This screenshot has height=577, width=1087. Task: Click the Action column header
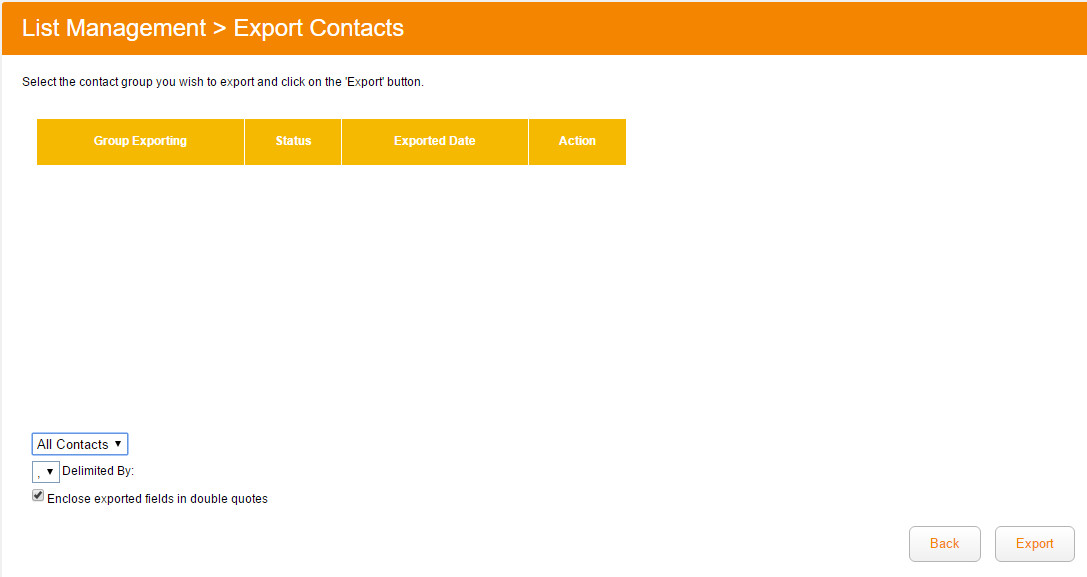577,141
